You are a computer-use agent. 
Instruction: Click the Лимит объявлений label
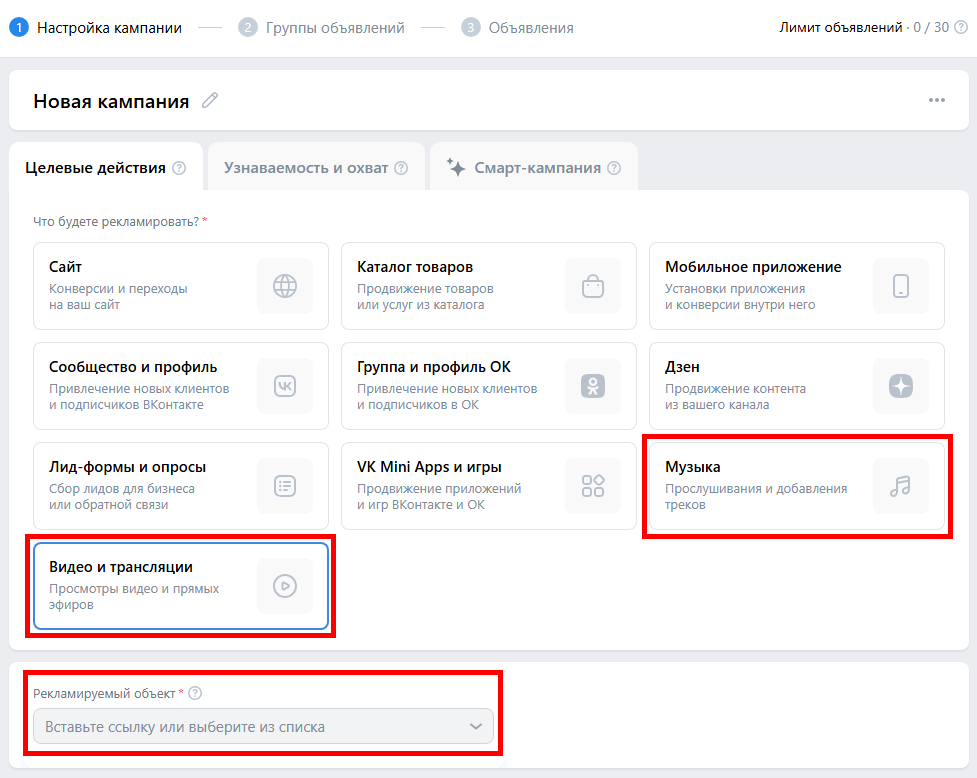(x=841, y=27)
